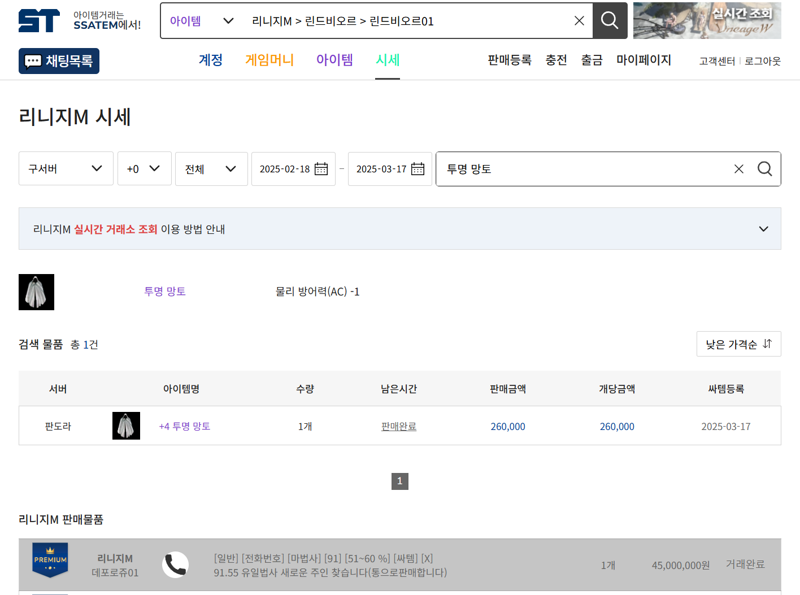The image size is (800, 595).
Task: Click the 로그아웃 link
Action: [x=762, y=61]
